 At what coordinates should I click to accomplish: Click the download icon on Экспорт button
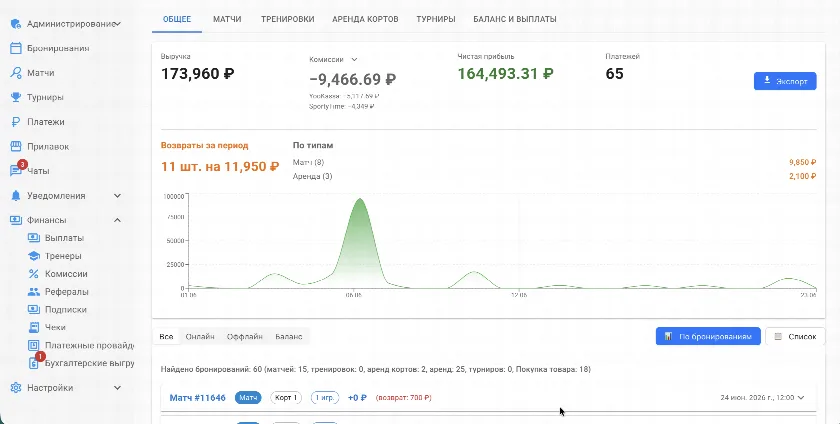tap(767, 80)
